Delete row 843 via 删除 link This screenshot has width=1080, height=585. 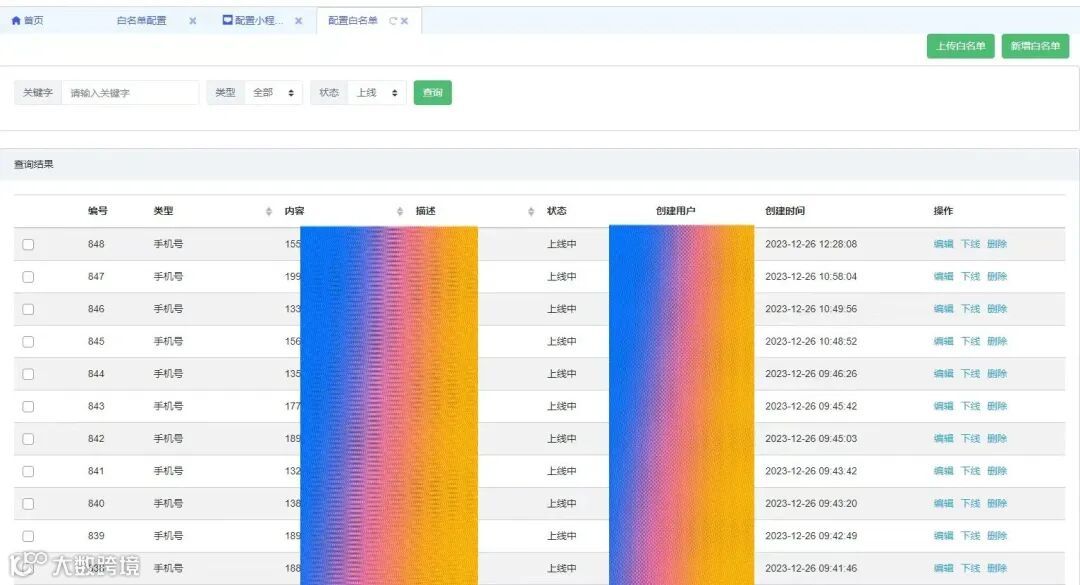(997, 406)
